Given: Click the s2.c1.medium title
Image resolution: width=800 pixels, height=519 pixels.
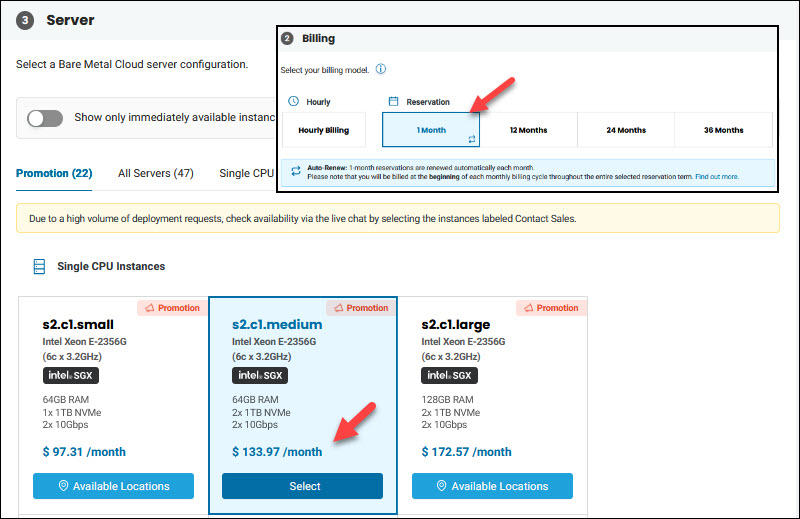Looking at the screenshot, I should [x=277, y=325].
